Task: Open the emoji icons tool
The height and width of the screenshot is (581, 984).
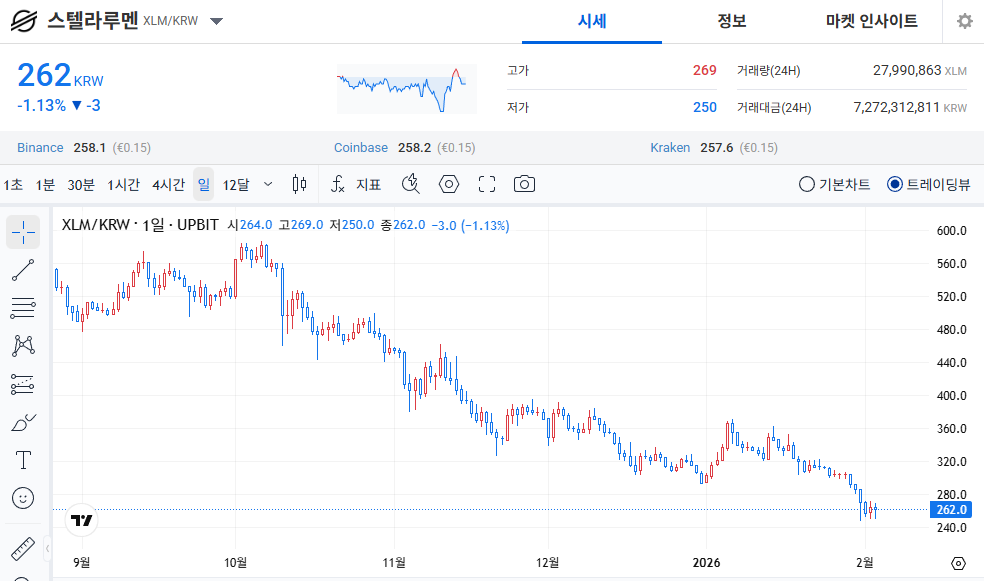Action: click(23, 498)
